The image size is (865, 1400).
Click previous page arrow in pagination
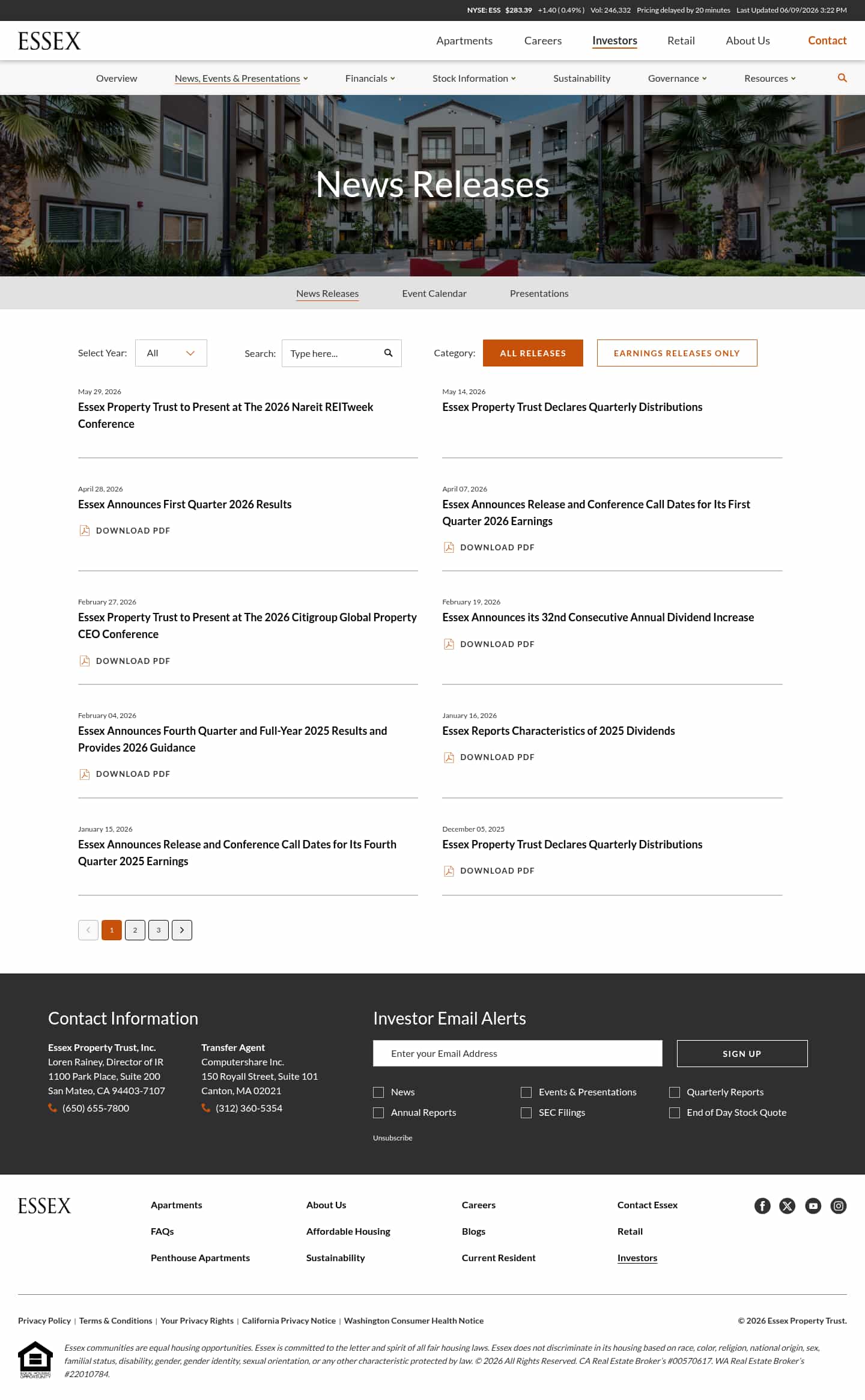tap(88, 930)
